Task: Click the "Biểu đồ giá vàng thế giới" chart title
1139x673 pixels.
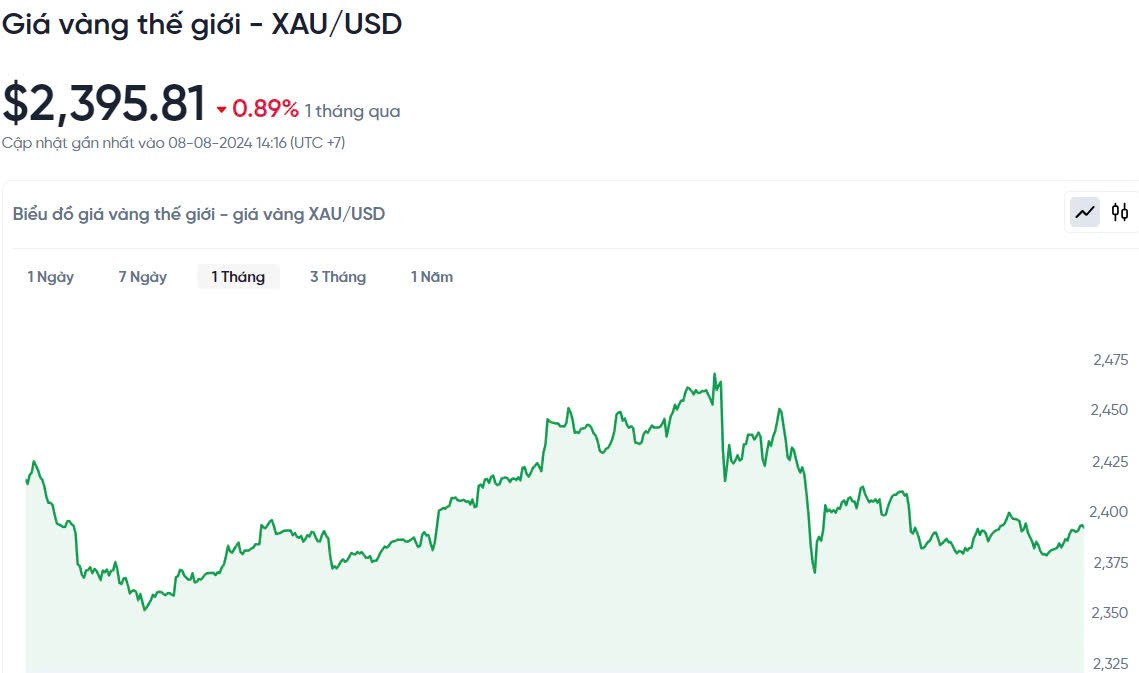Action: pyautogui.click(x=198, y=213)
